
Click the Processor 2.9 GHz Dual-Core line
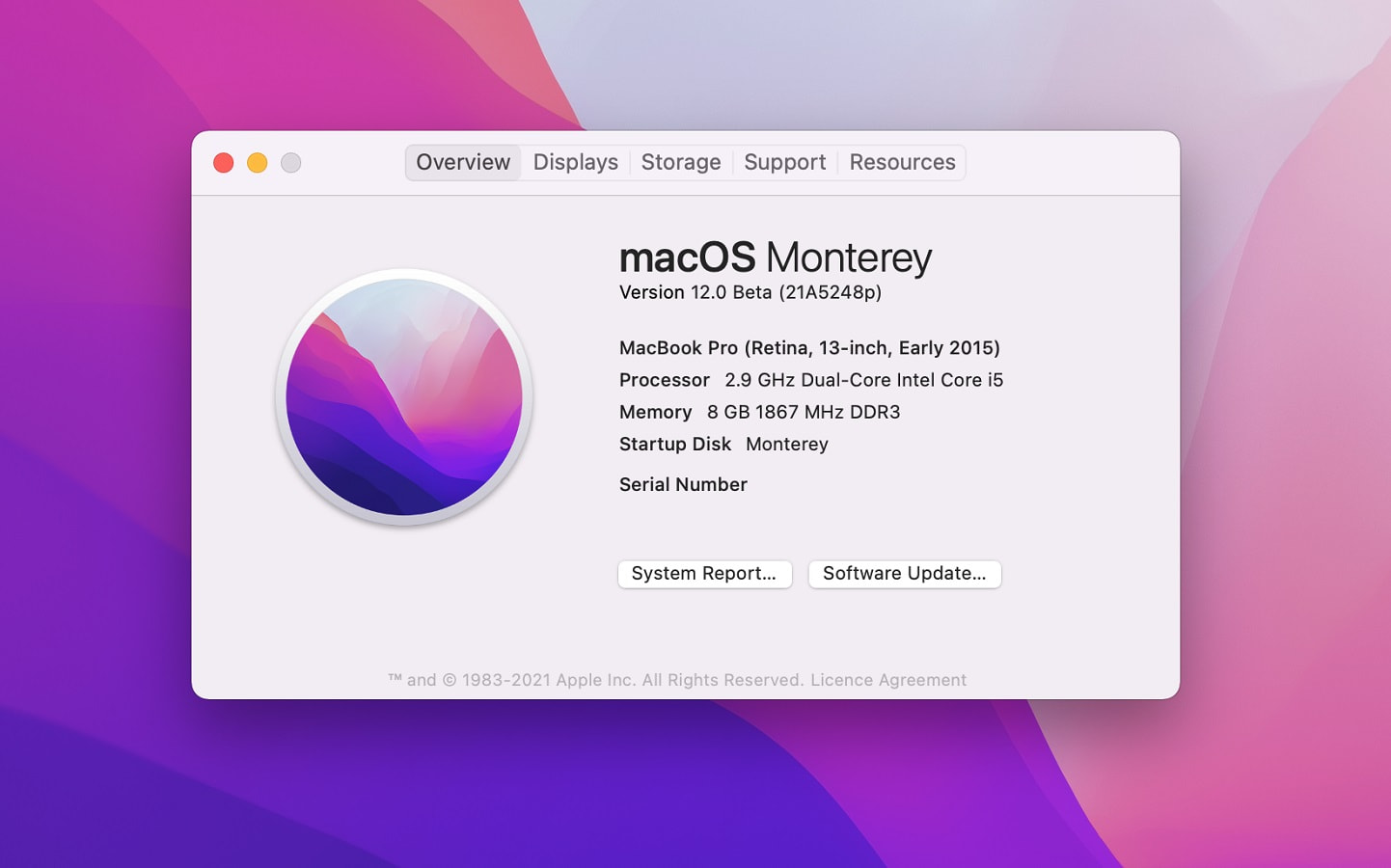pyautogui.click(x=811, y=380)
